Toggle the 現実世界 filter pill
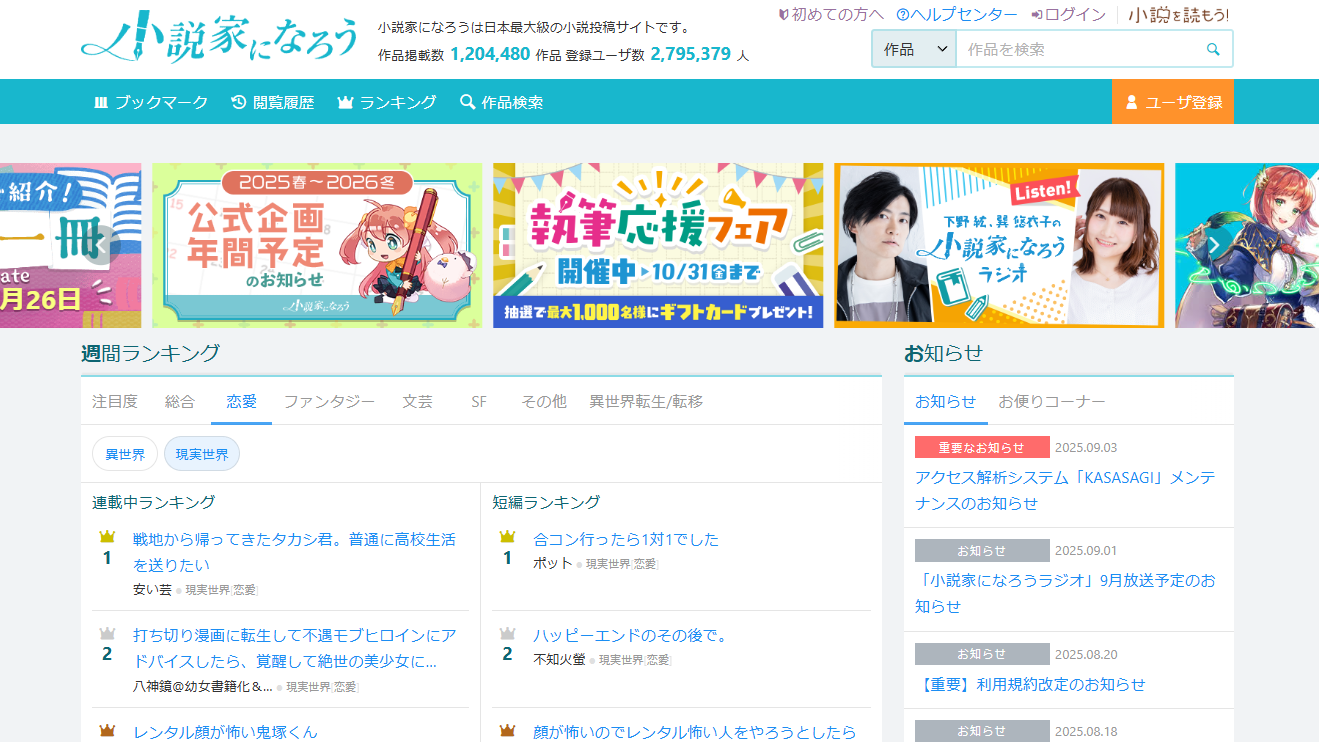Image resolution: width=1319 pixels, height=742 pixels. [202, 454]
